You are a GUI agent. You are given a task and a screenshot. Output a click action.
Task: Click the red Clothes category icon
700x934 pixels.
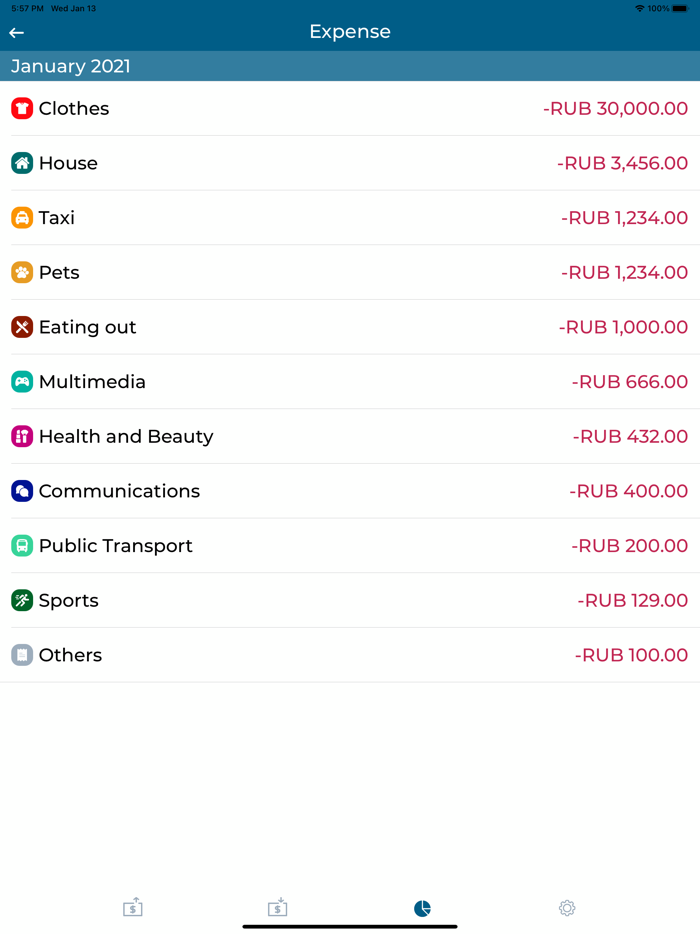click(x=24, y=109)
